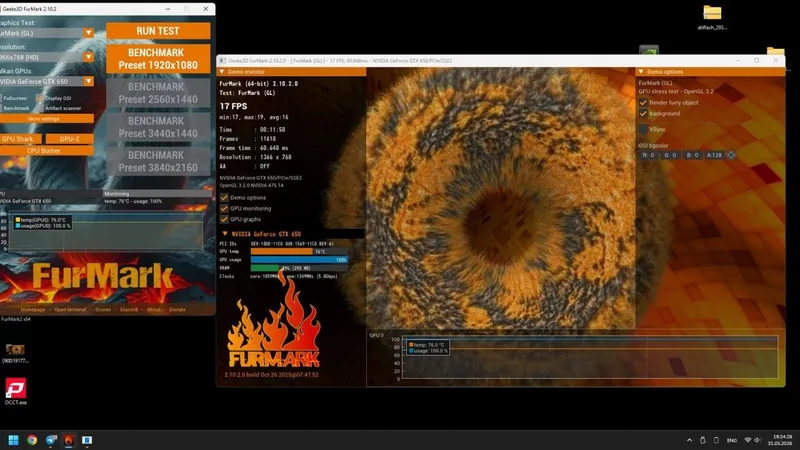This screenshot has width=800, height=450.
Task: Open Google Chrome from the taskbar
Action: click(32, 440)
